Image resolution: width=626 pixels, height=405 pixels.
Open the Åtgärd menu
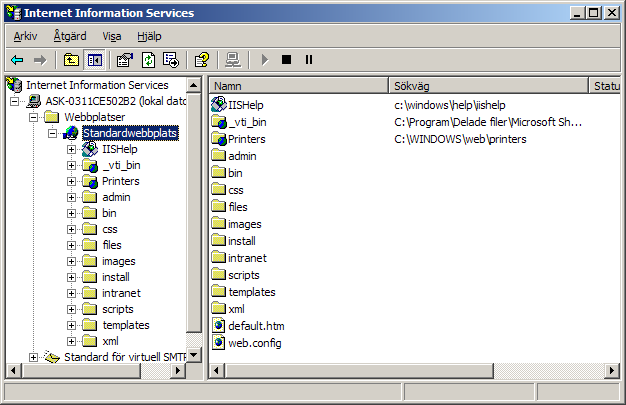click(x=70, y=36)
